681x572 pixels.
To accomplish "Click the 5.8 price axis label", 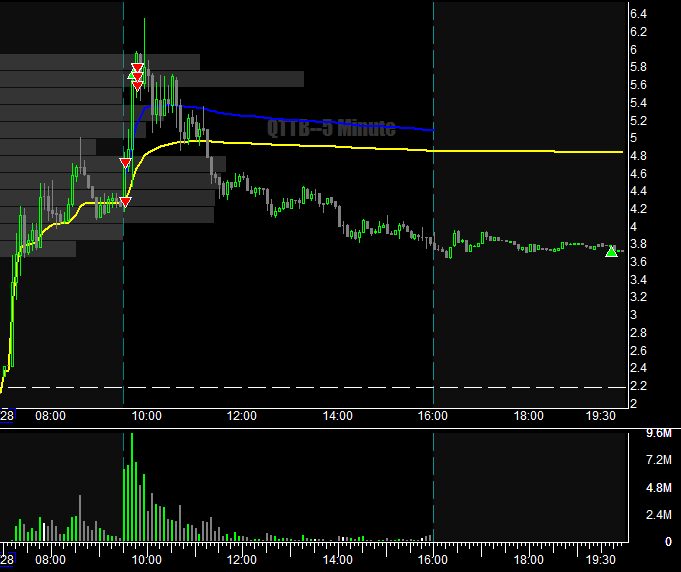I will pyautogui.click(x=638, y=67).
